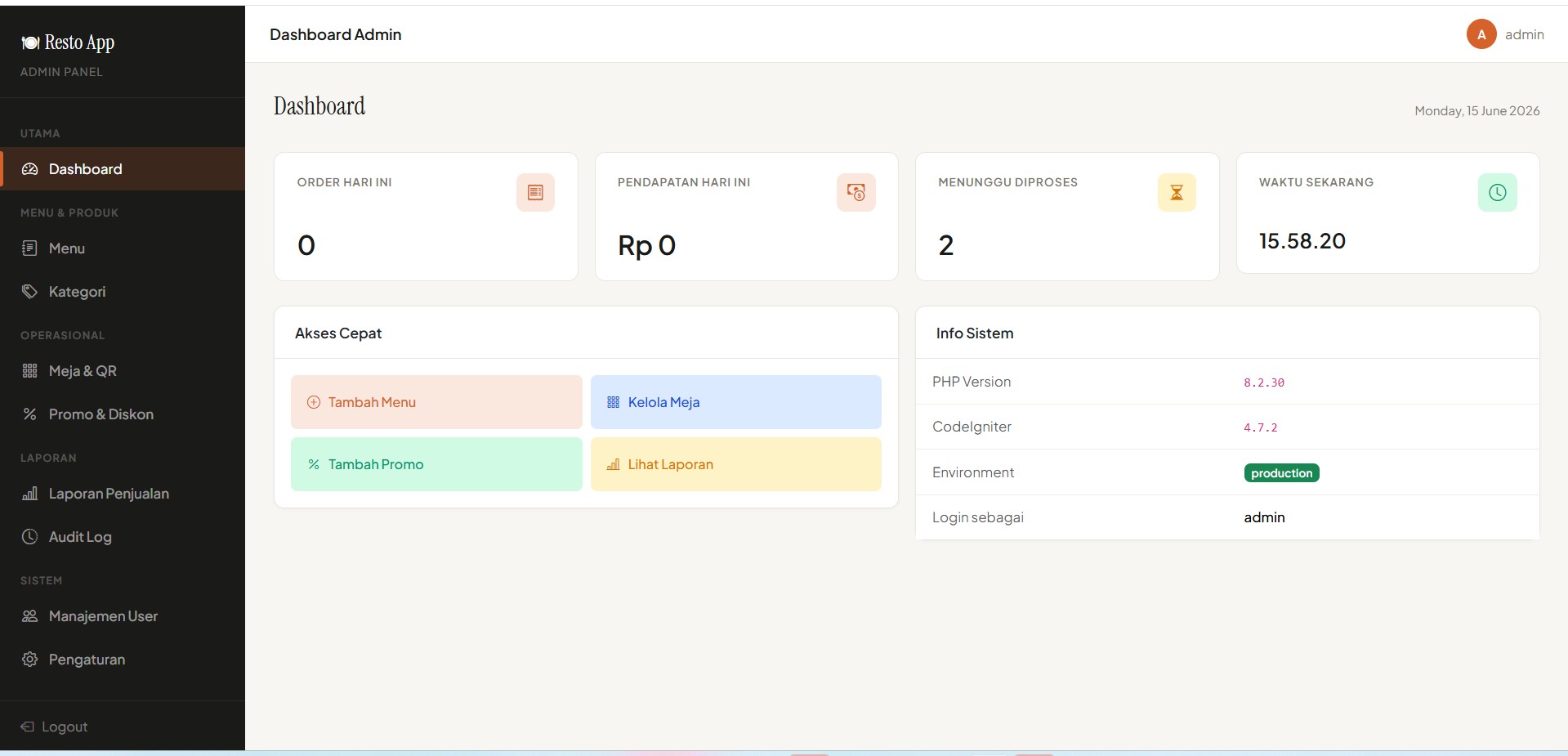Open the Dashboard sidebar item
This screenshot has height=756, width=1568.
pyautogui.click(x=123, y=169)
